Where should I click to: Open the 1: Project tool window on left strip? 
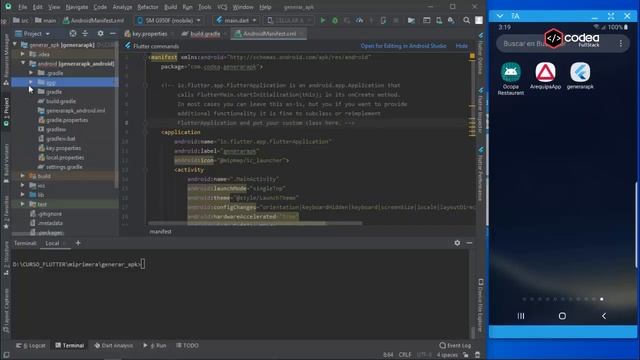click(6, 112)
